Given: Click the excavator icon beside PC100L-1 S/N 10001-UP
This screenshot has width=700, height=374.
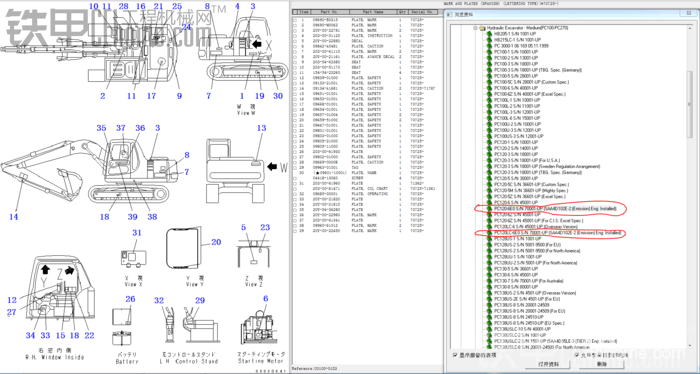Looking at the screenshot, I should [489, 100].
